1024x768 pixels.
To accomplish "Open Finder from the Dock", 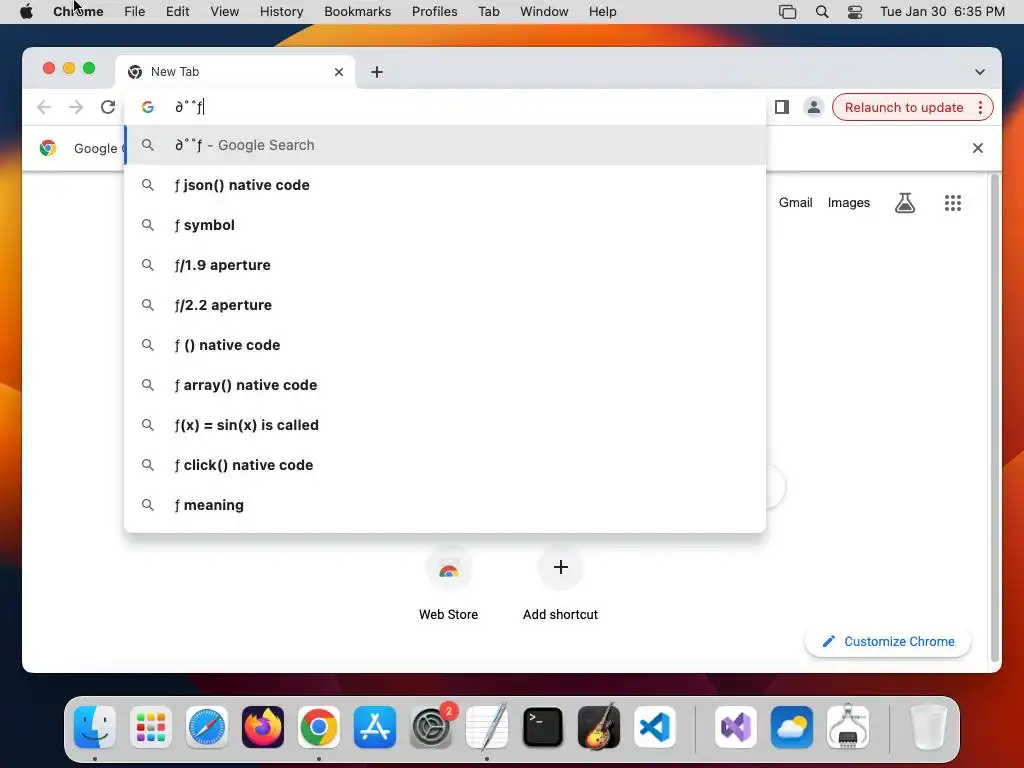I will [95, 727].
